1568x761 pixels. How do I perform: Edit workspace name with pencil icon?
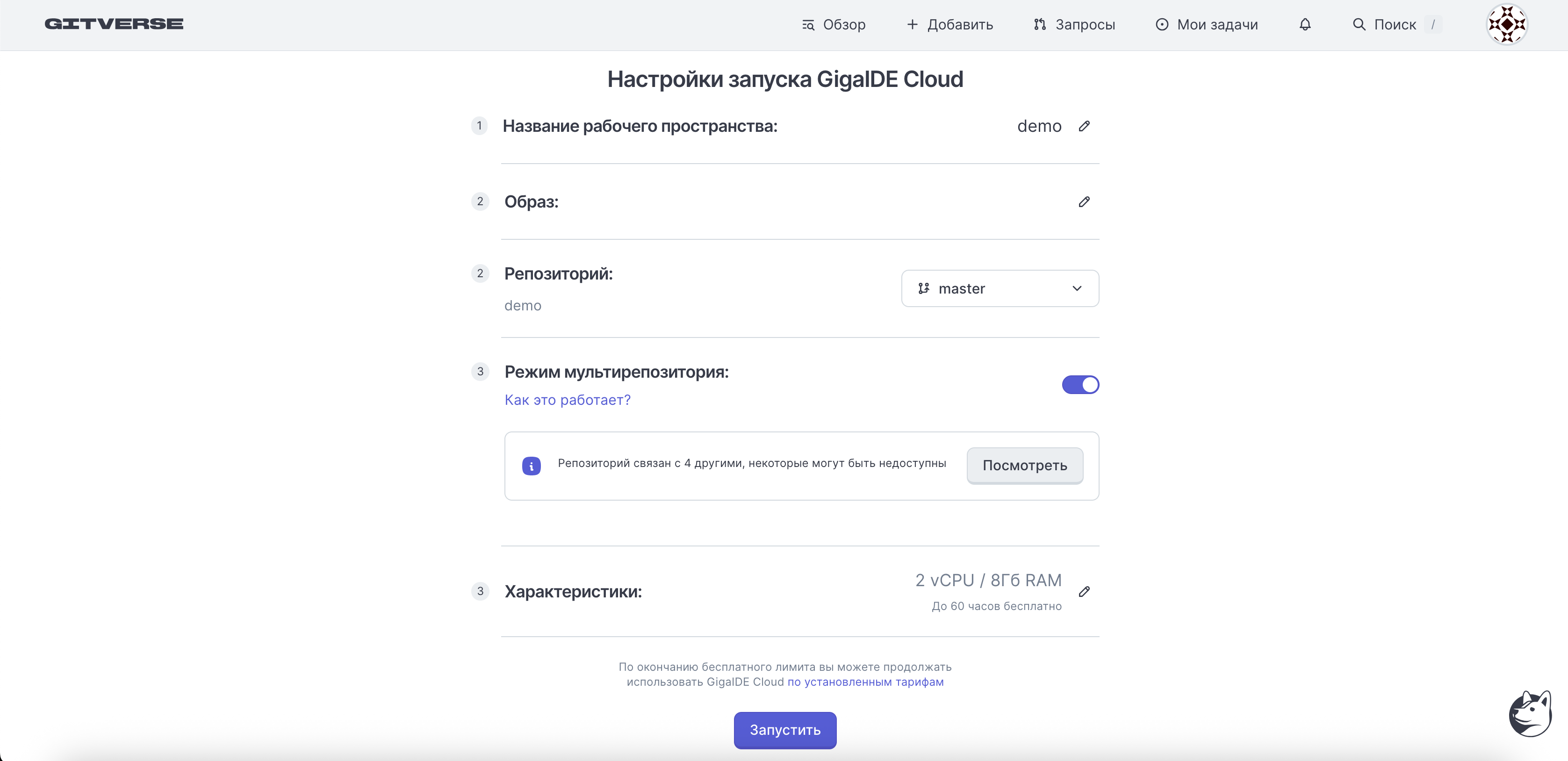pos(1084,126)
